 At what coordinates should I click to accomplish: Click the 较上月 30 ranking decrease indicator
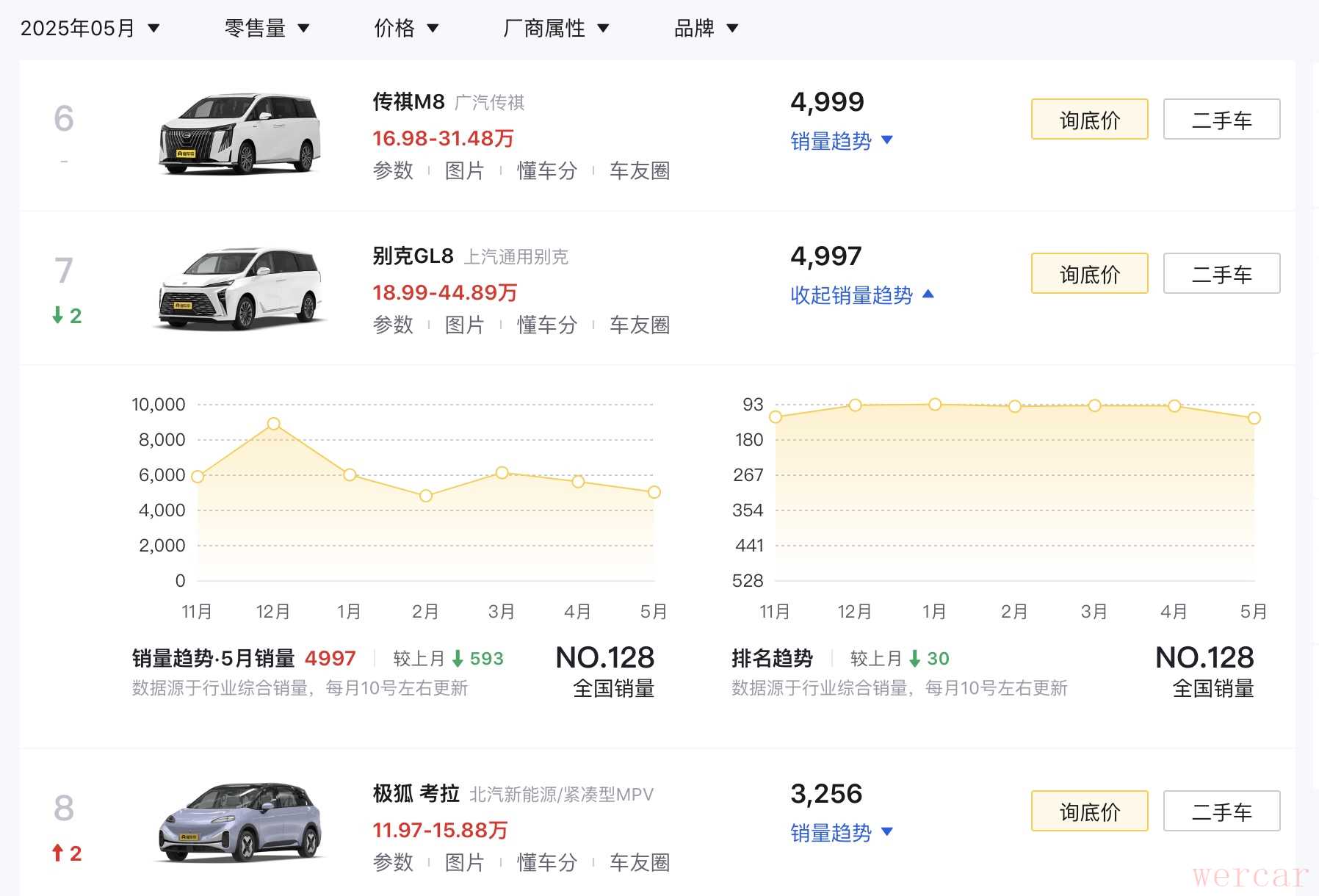click(900, 658)
